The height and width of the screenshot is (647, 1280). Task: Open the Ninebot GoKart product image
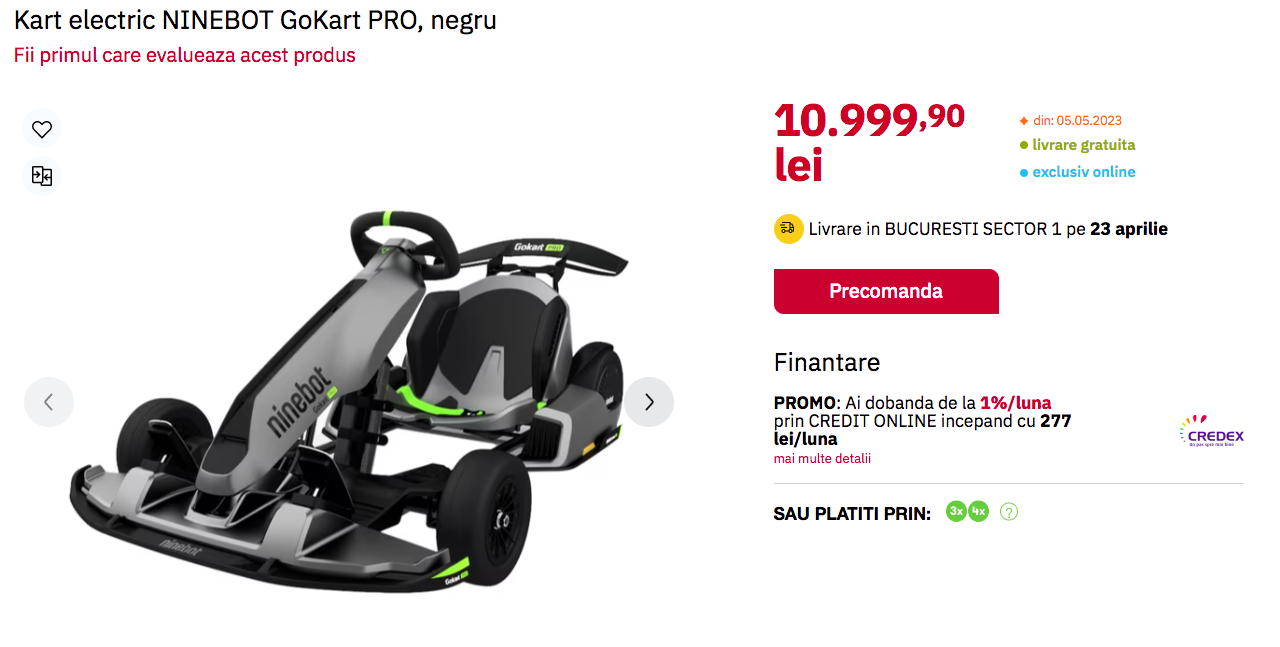coord(349,400)
